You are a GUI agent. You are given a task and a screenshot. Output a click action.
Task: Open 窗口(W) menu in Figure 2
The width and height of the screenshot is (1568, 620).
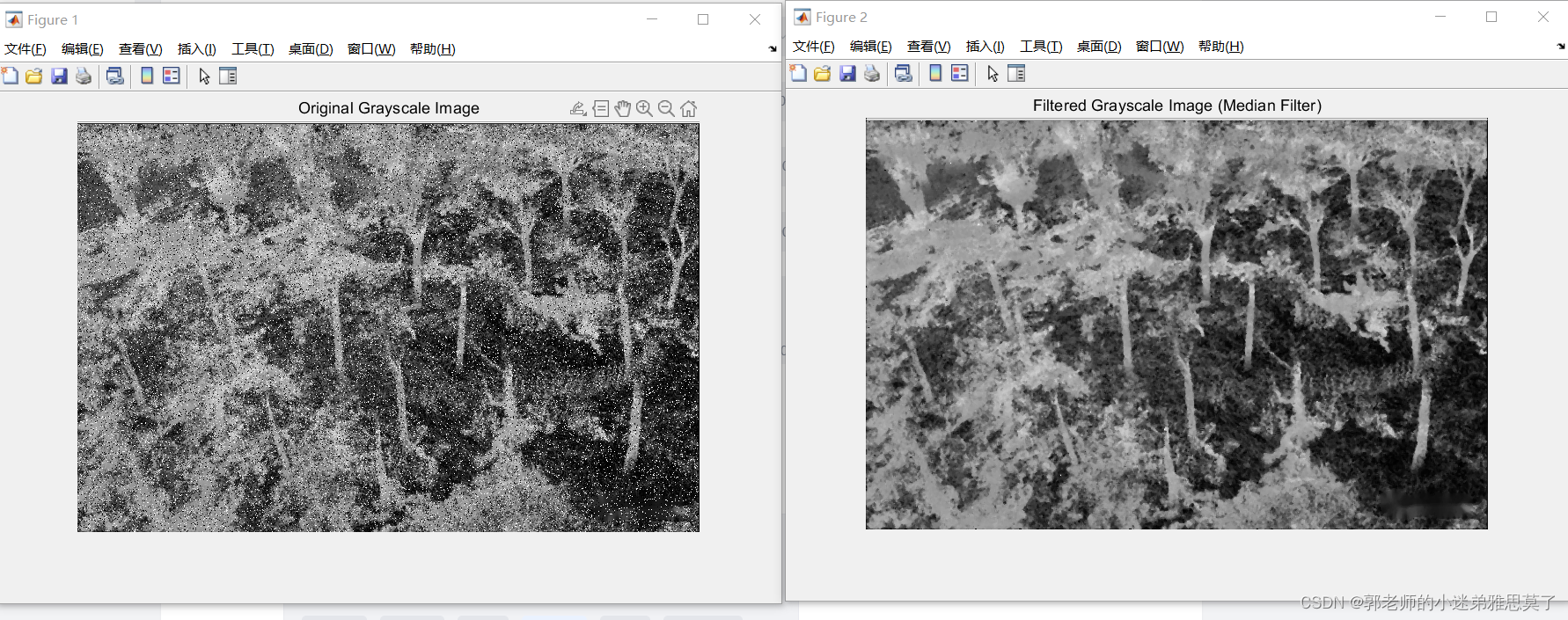1160,47
